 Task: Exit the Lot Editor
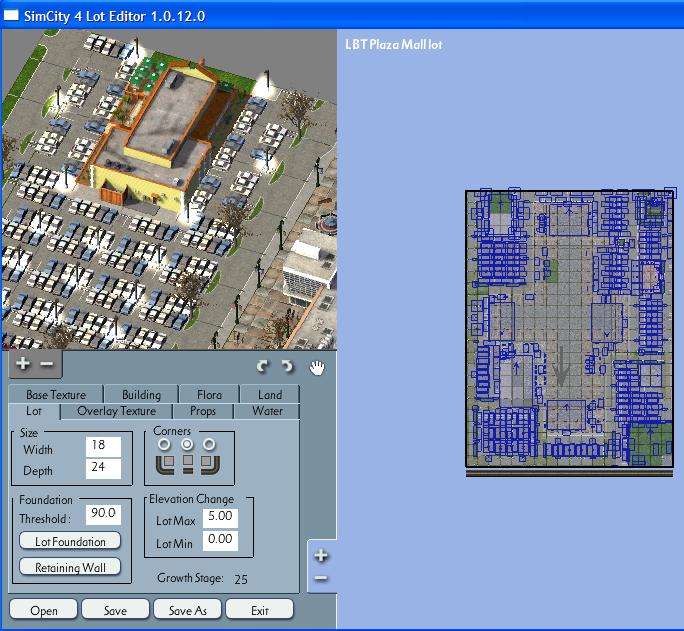(260, 610)
